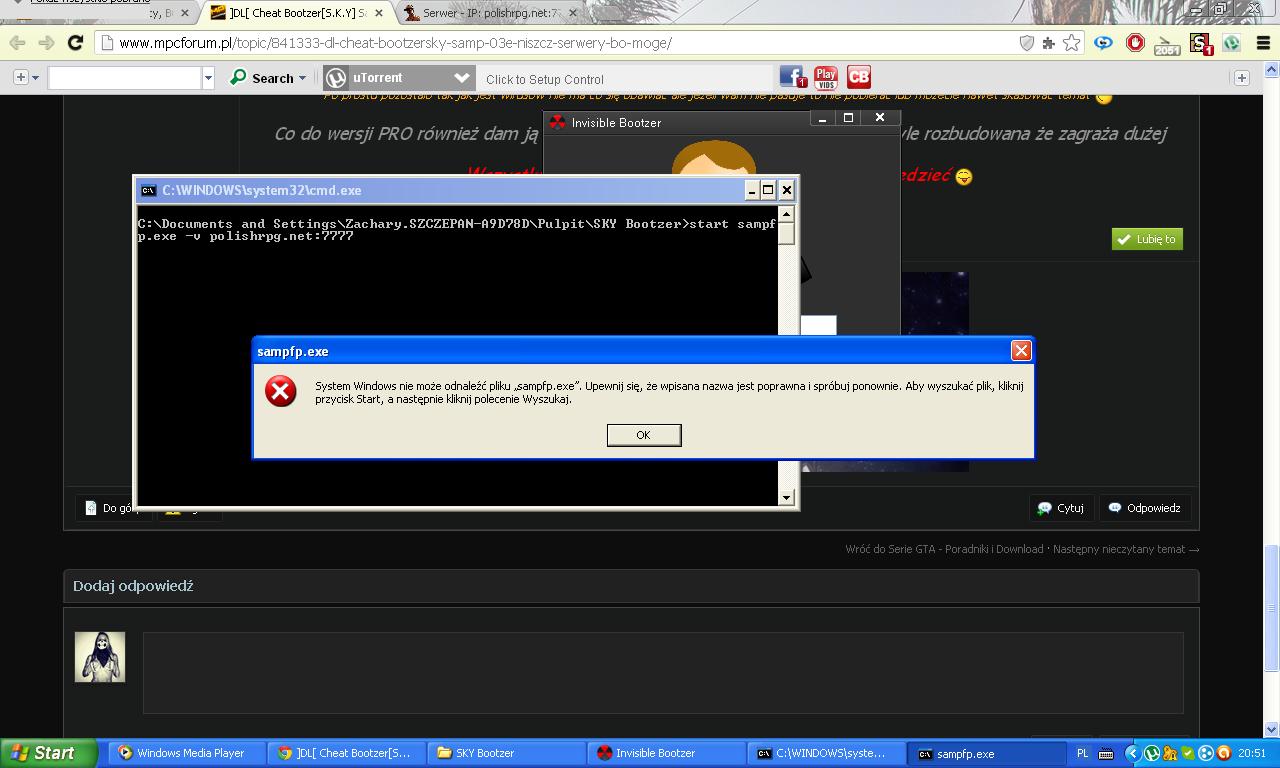Click the plus button at toolbar right

click(1242, 78)
